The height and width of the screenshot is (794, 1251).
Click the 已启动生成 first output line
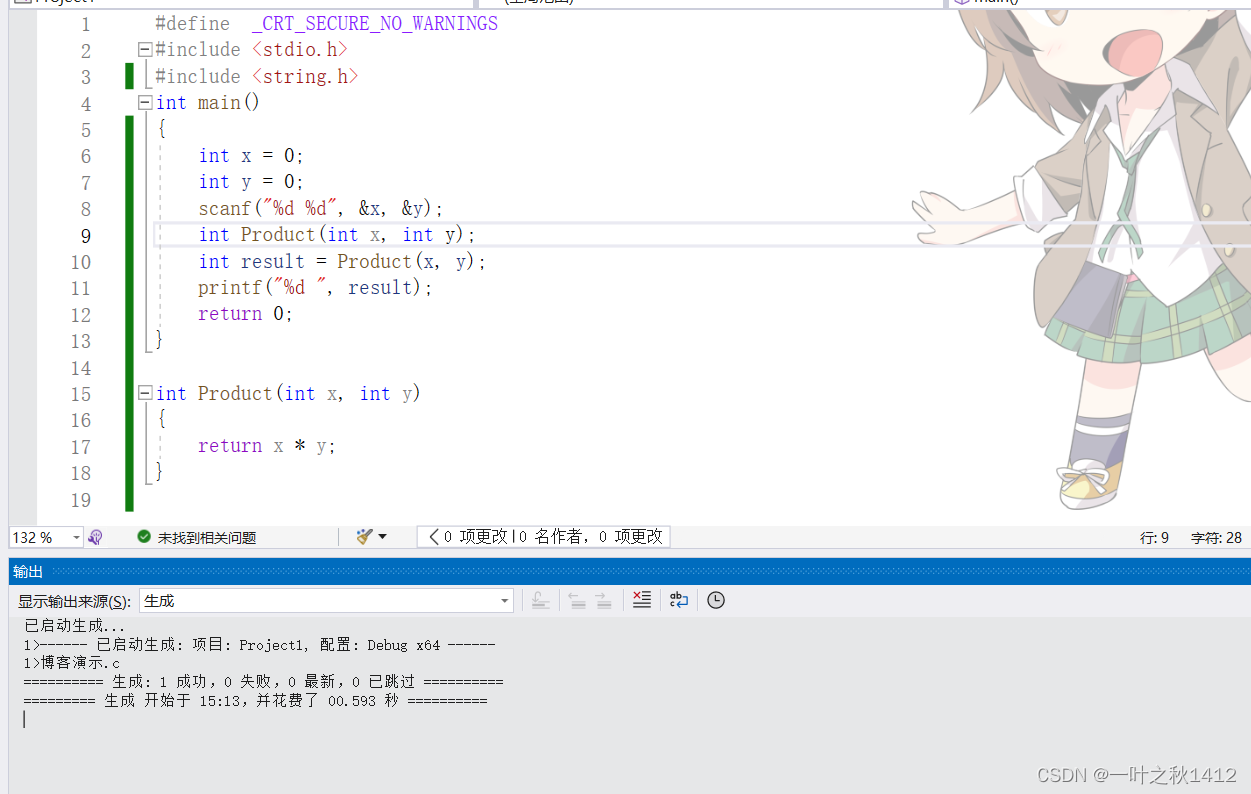coord(75,626)
